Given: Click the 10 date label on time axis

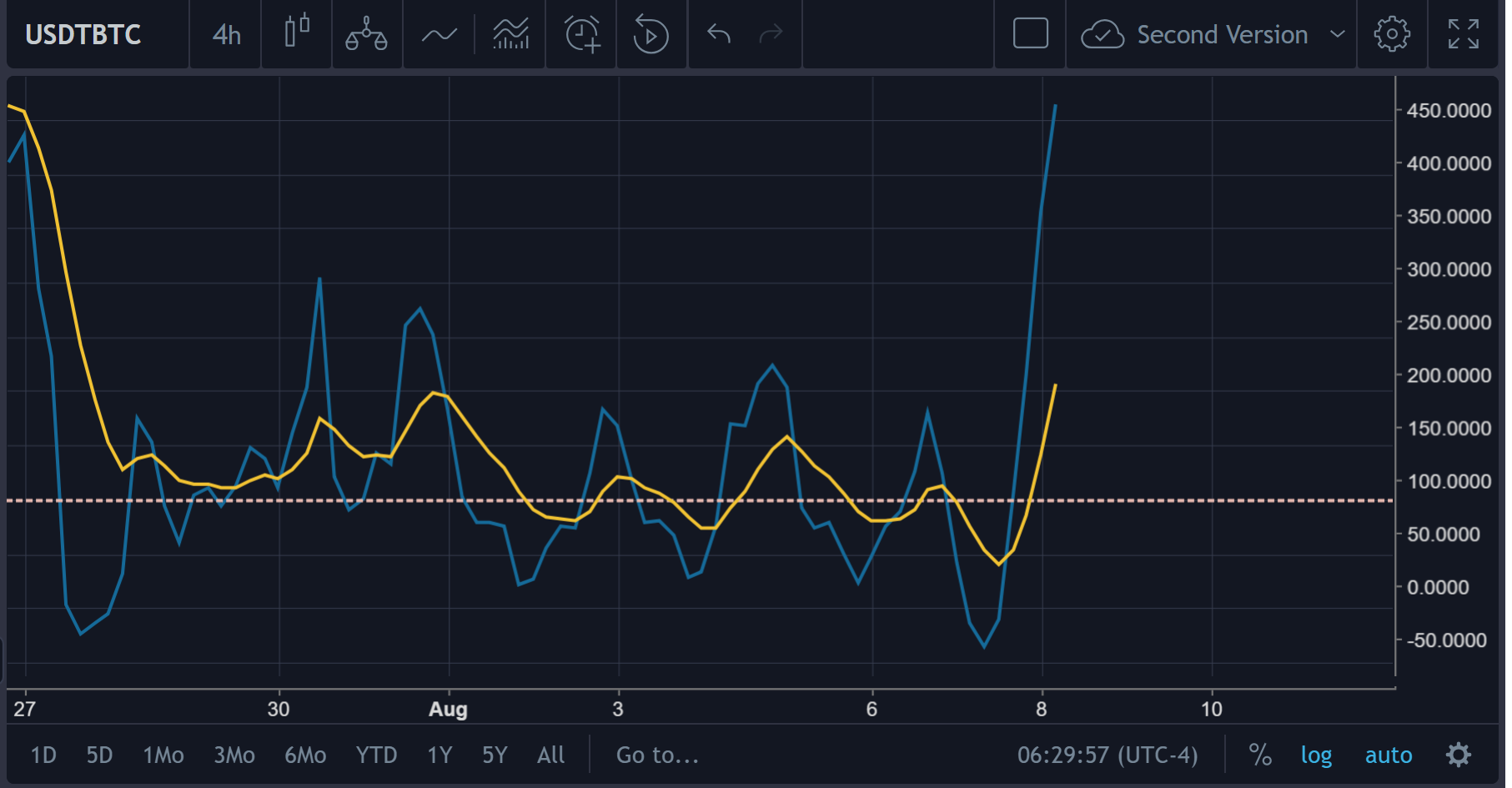Looking at the screenshot, I should [1212, 710].
